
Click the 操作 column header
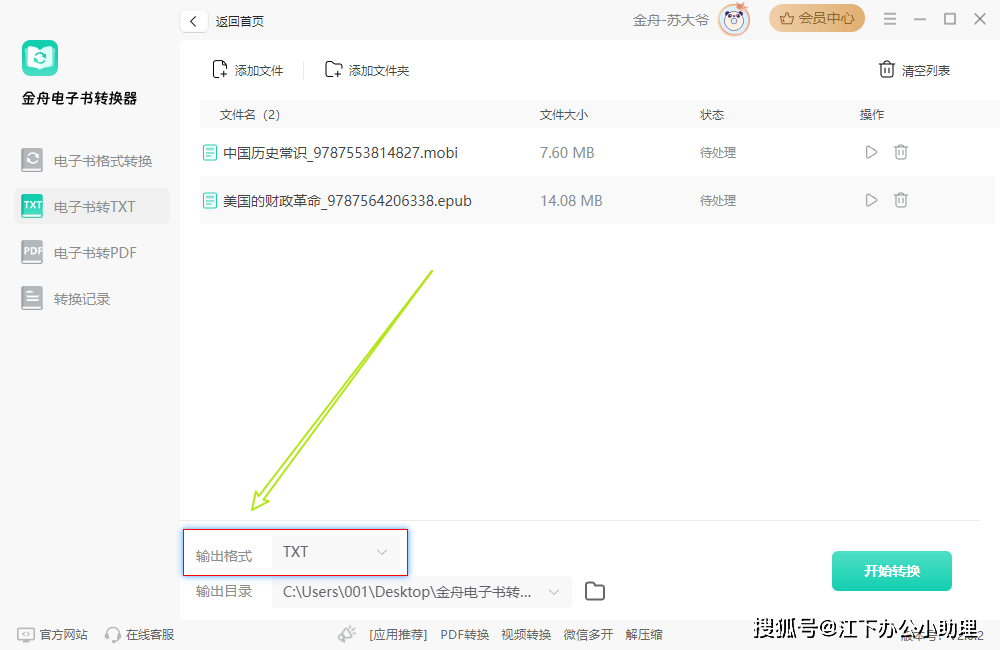point(872,115)
